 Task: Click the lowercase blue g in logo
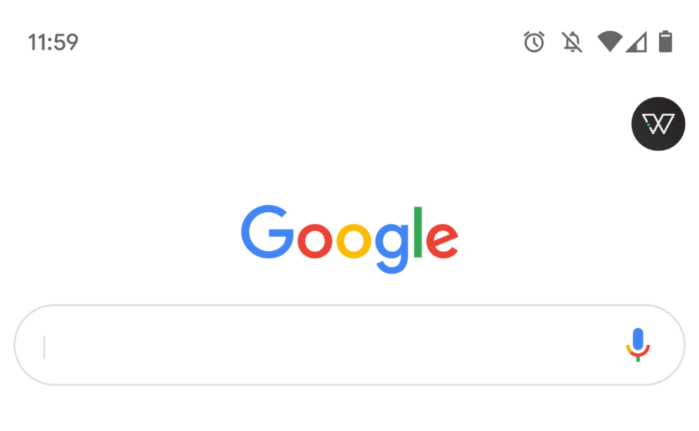coord(392,248)
